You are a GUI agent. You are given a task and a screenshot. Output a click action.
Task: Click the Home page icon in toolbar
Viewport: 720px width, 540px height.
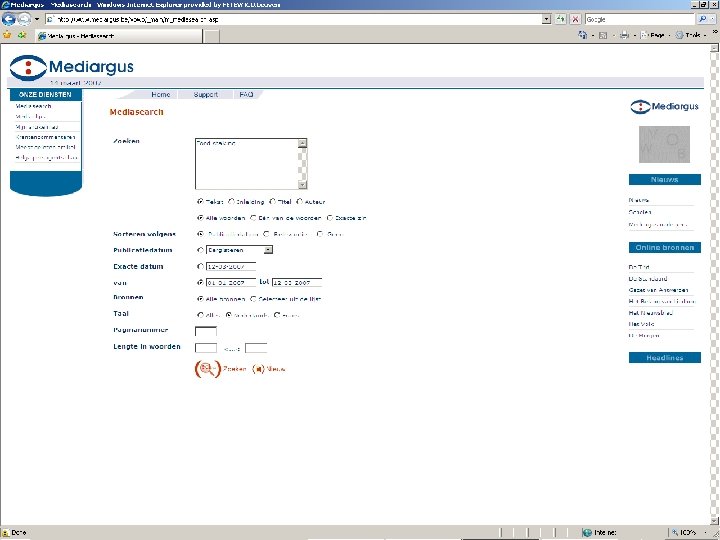tap(582, 35)
